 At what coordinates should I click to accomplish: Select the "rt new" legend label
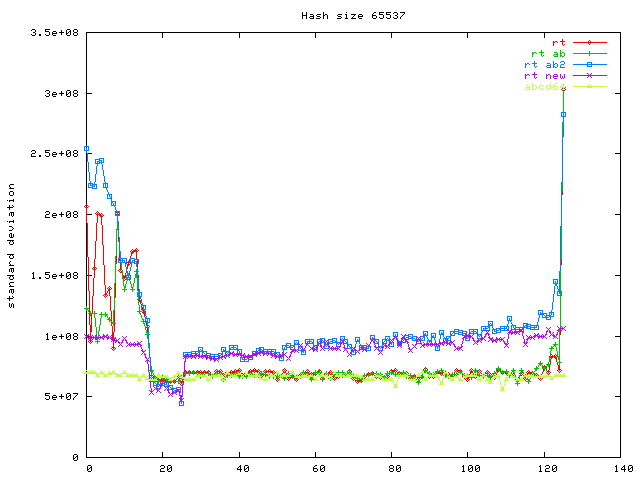(x=545, y=76)
